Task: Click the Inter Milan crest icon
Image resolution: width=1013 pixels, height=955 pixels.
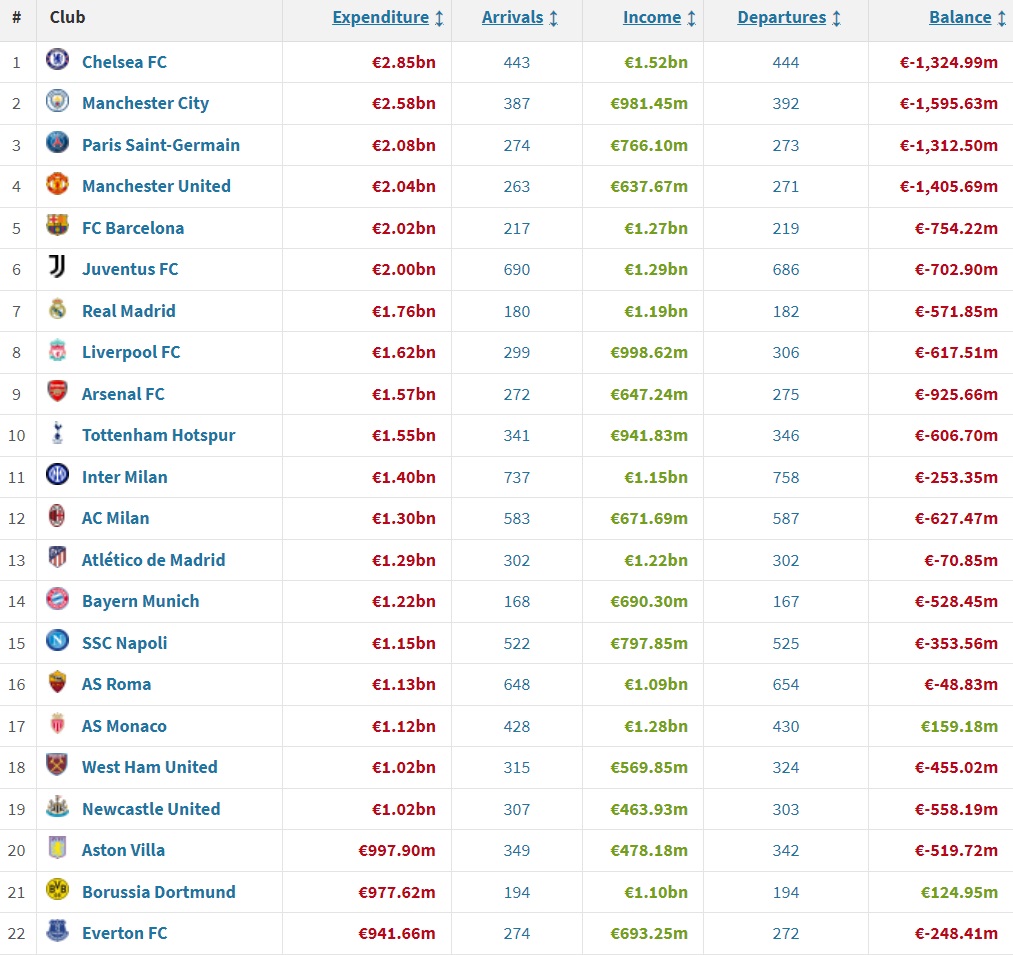Action: point(57,476)
